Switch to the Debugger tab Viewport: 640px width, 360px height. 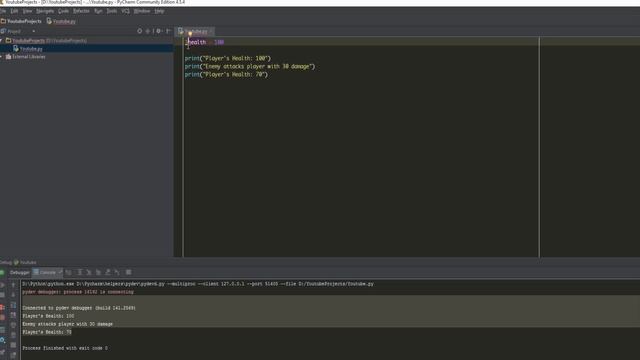coord(20,272)
